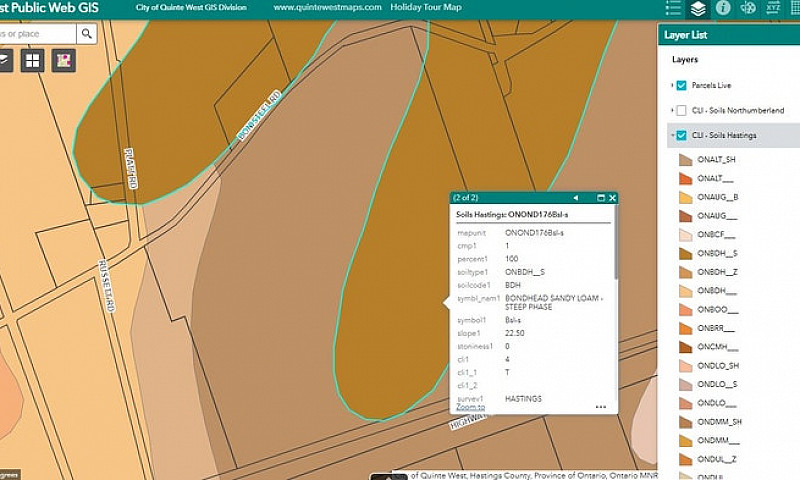
Task: Click the BONSTEEL RD road label
Action: [259, 115]
